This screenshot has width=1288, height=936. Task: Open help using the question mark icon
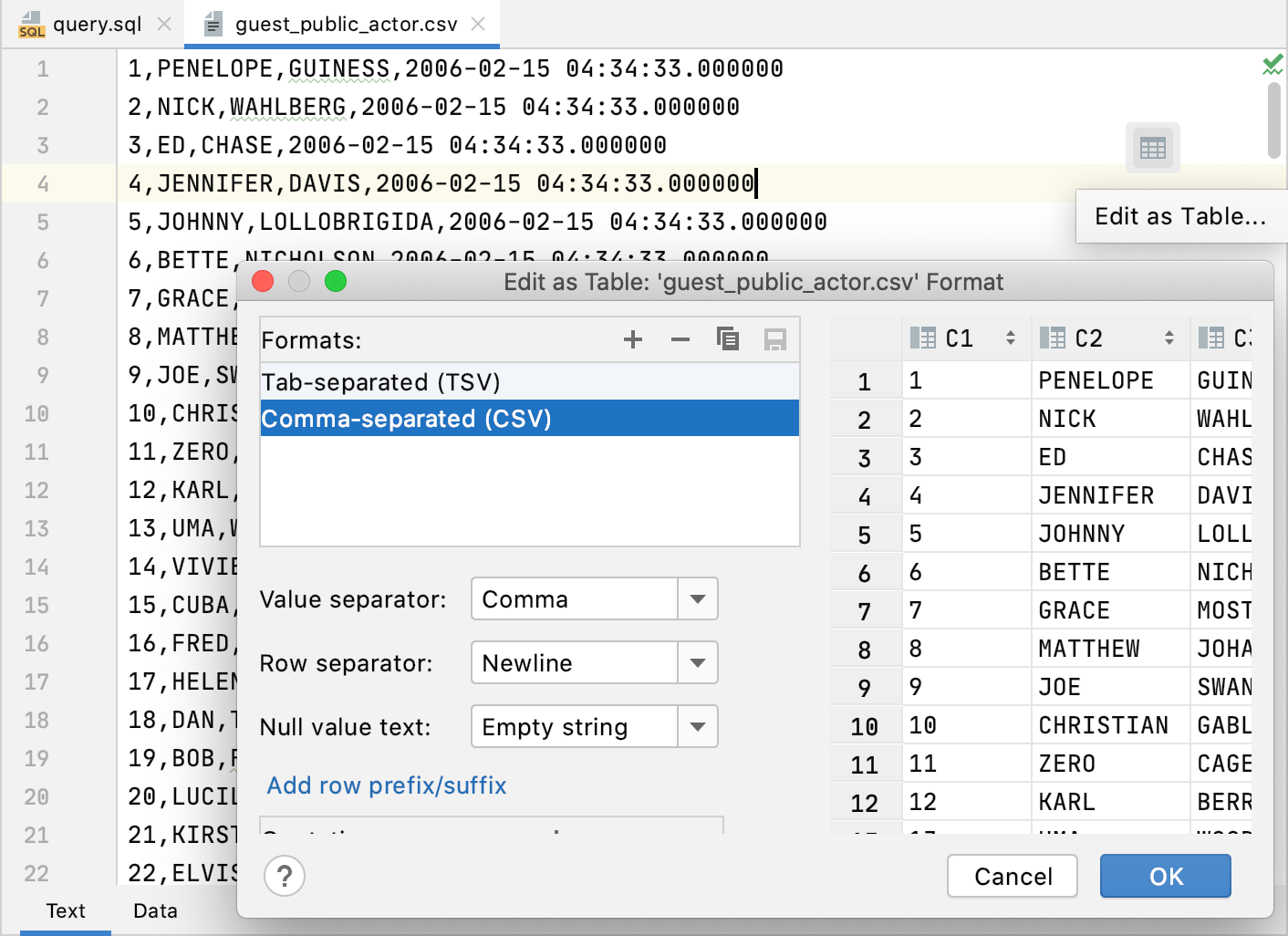(x=285, y=876)
